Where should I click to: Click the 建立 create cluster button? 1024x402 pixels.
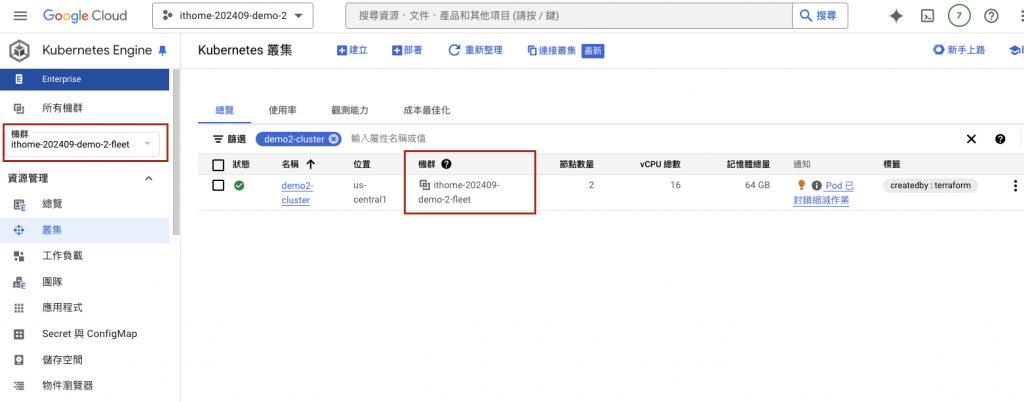[x=352, y=50]
